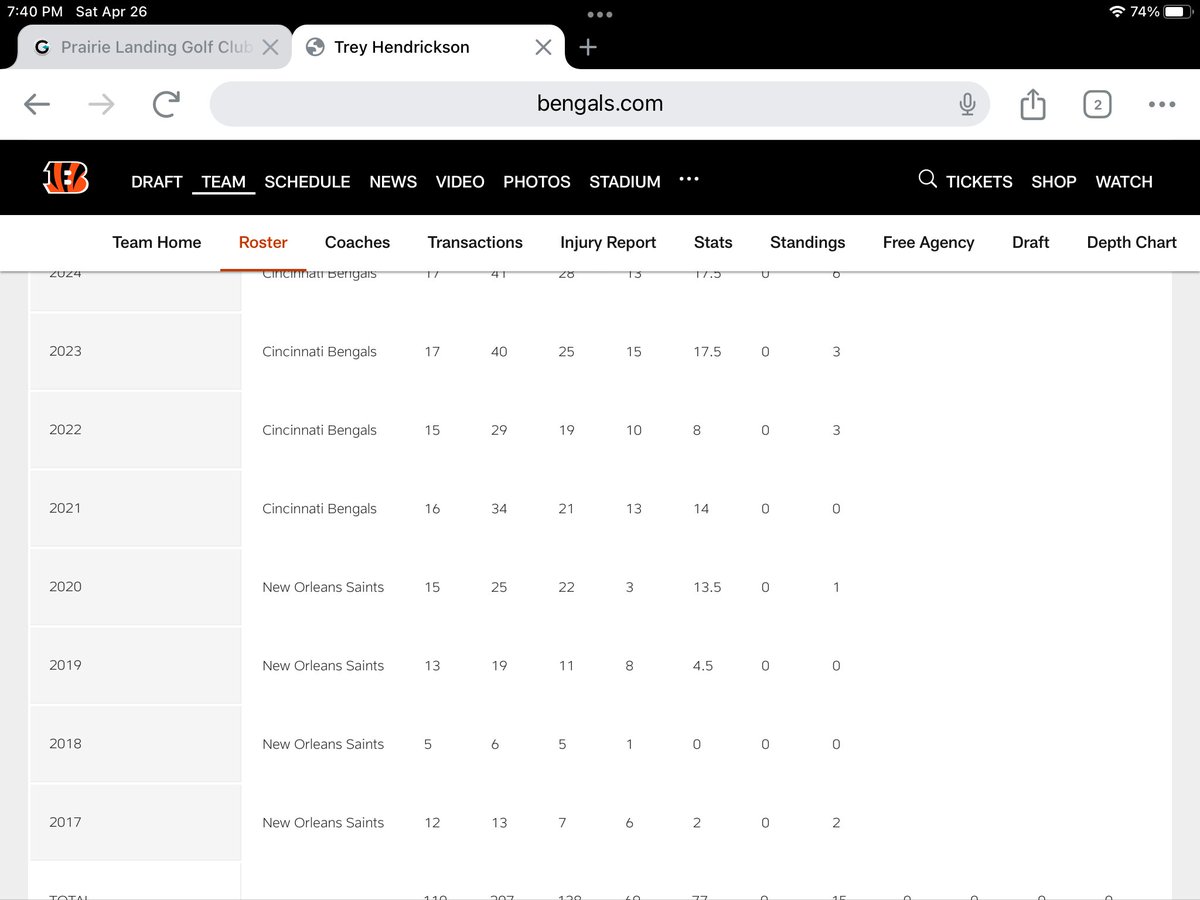The width and height of the screenshot is (1200, 900).
Task: Open the Stats subnav tab
Action: click(713, 242)
